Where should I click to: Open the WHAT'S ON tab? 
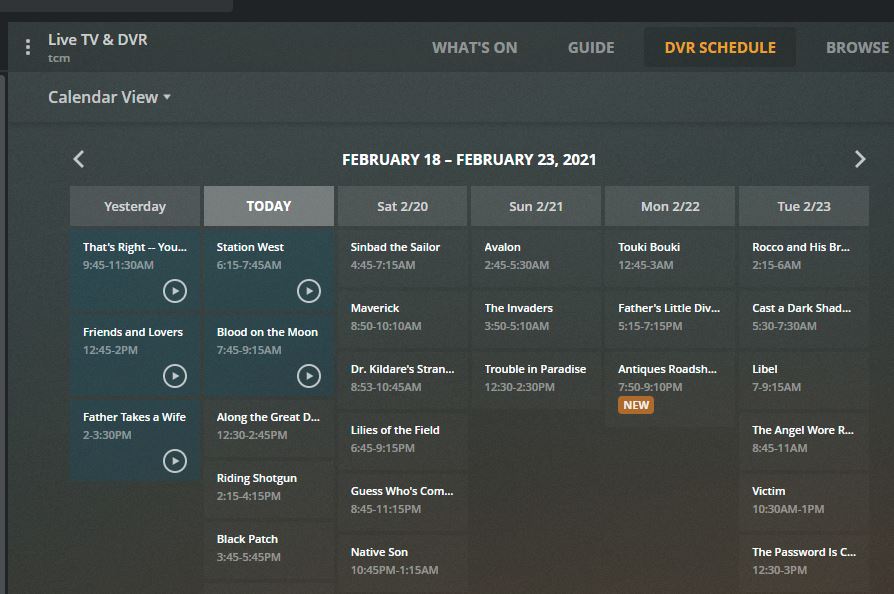click(x=474, y=47)
